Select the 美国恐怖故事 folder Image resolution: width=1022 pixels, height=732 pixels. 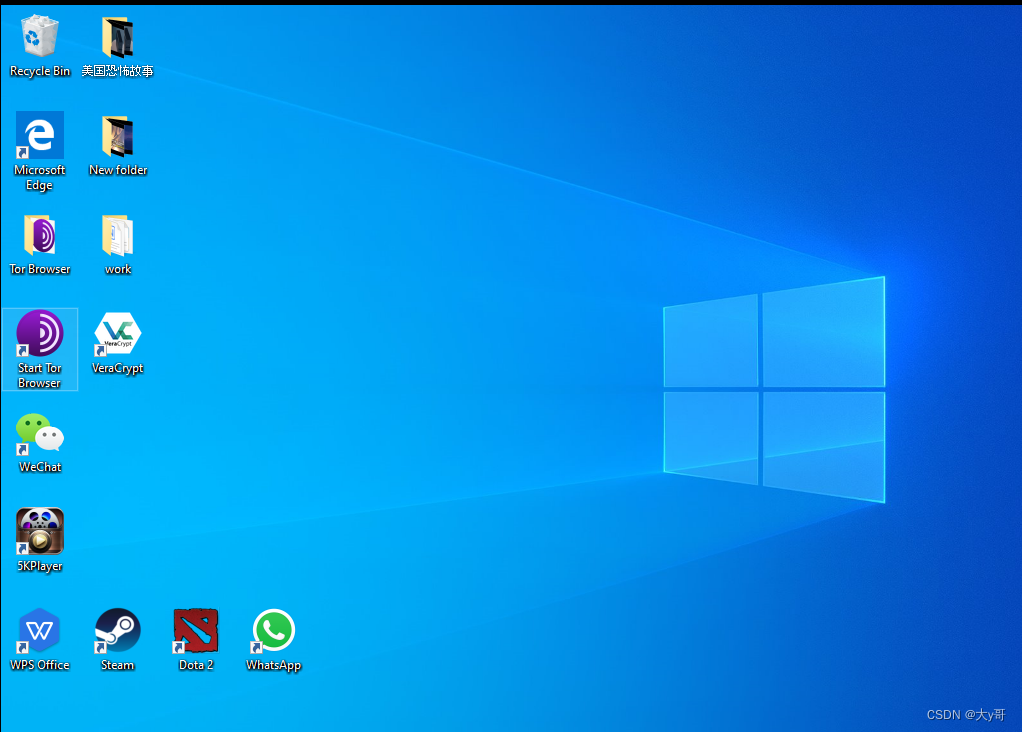117,37
